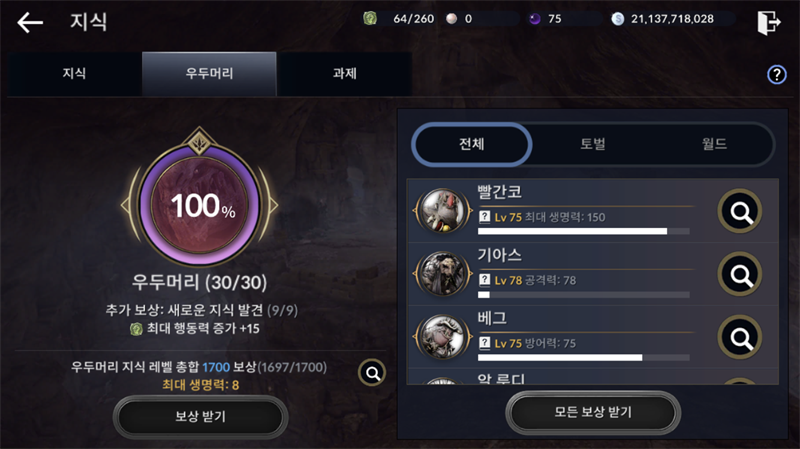This screenshot has width=800, height=449.
Task: Claim reward with 보상 받기 button
Action: click(x=201, y=417)
